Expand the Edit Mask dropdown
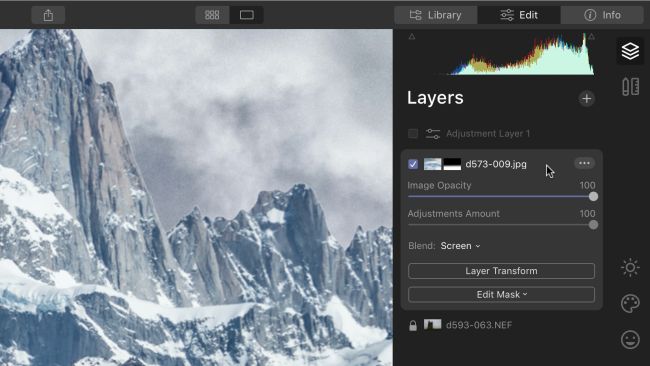650x366 pixels. 501,294
